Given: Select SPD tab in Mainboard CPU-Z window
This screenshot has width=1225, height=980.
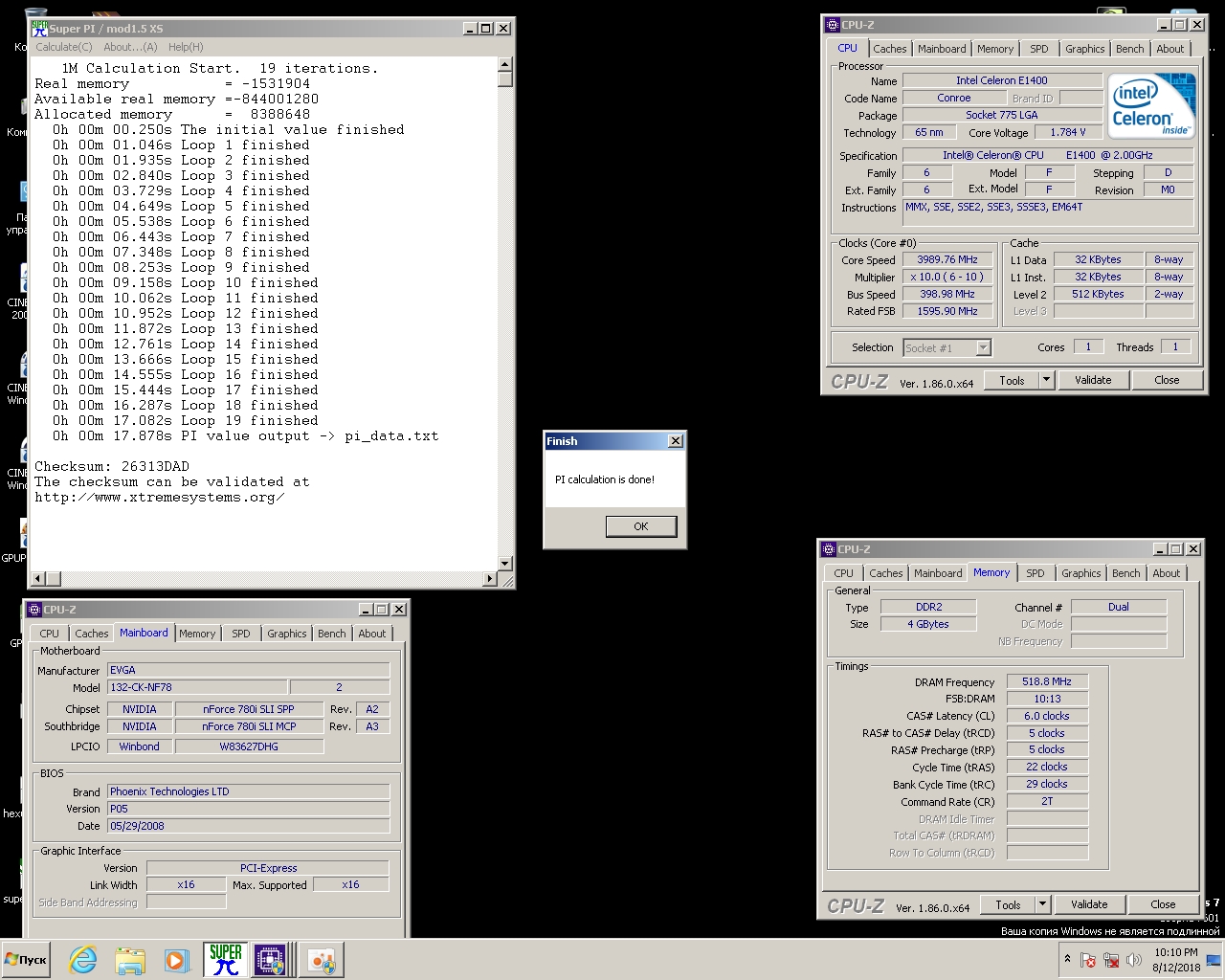Looking at the screenshot, I should click(x=241, y=634).
